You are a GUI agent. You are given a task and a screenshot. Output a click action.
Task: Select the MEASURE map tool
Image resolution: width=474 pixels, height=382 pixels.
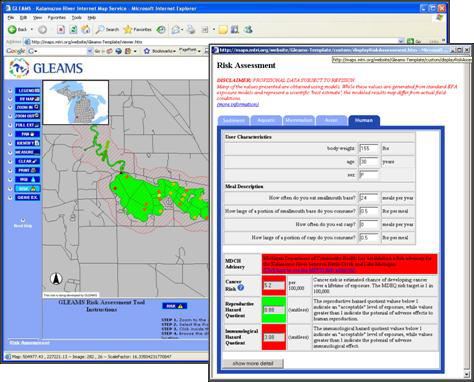[x=28, y=152]
